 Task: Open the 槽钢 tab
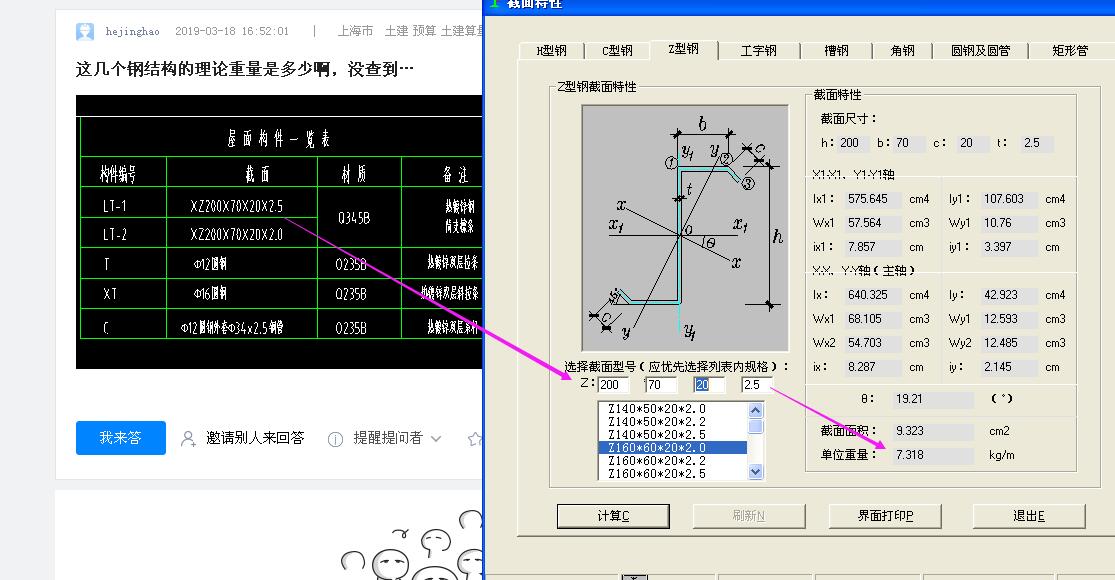point(836,50)
